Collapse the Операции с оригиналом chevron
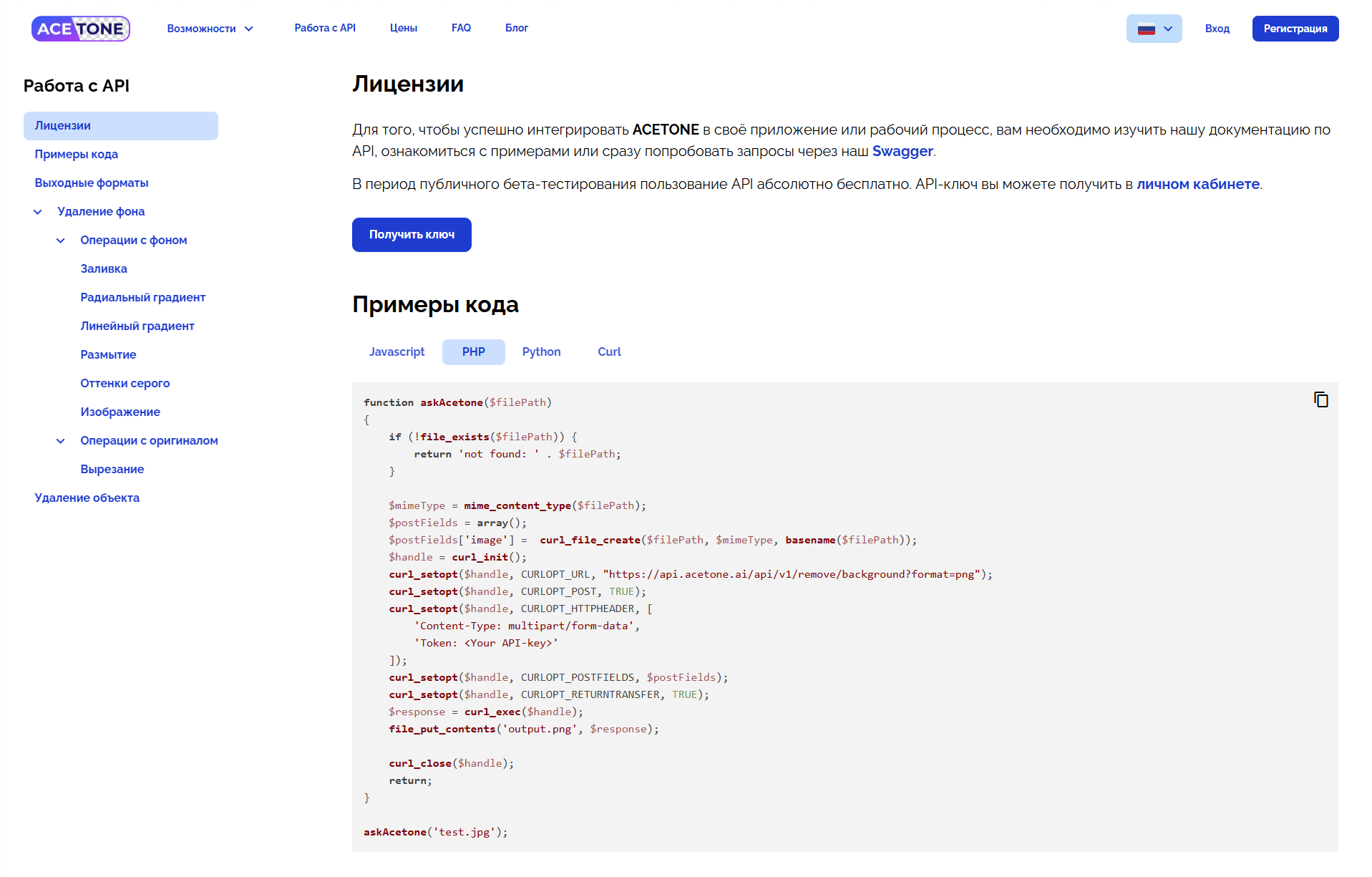 (61, 441)
